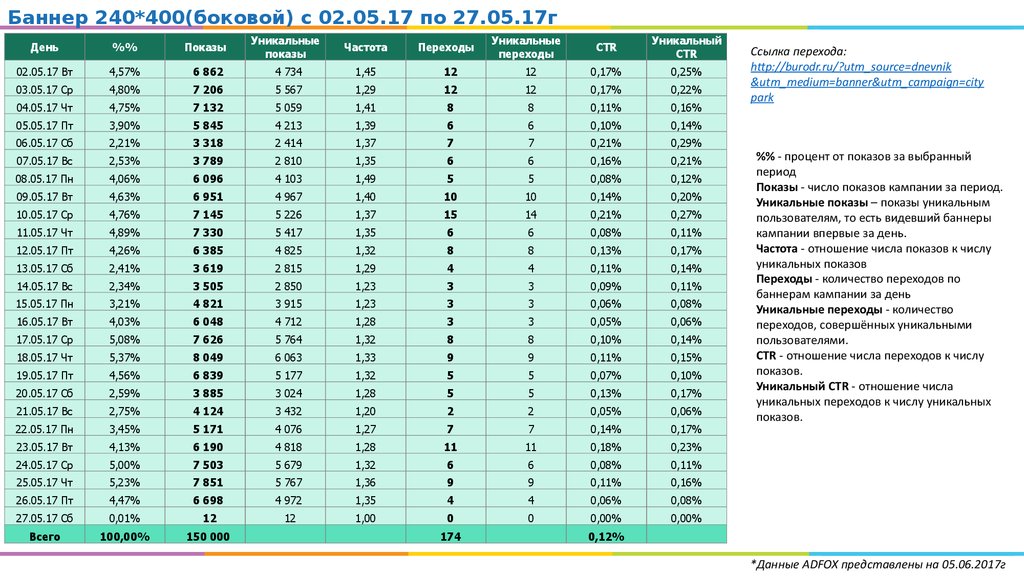Select the "Показы" column header
The image size is (1024, 576).
204,47
